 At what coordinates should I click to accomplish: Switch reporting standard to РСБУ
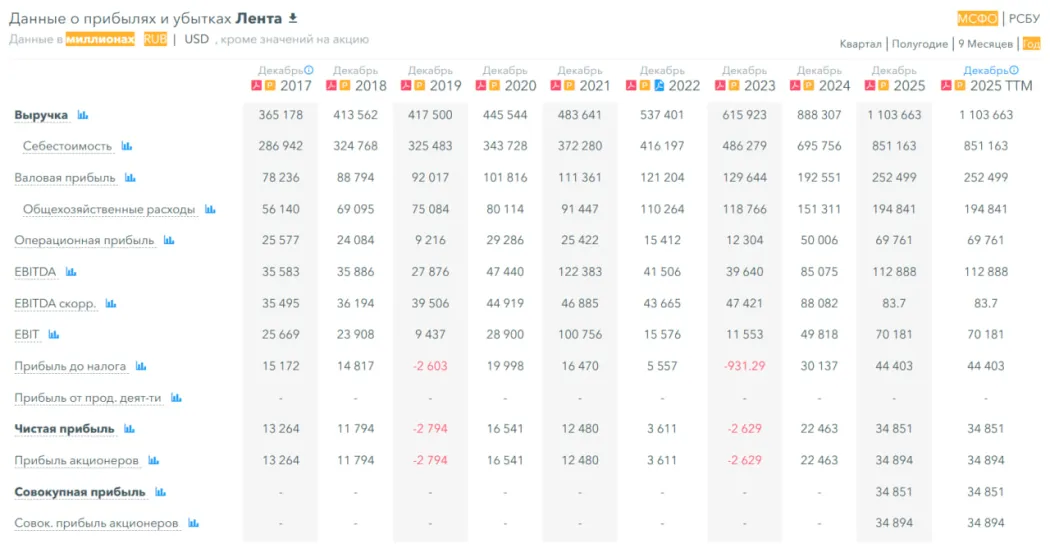1024,18
